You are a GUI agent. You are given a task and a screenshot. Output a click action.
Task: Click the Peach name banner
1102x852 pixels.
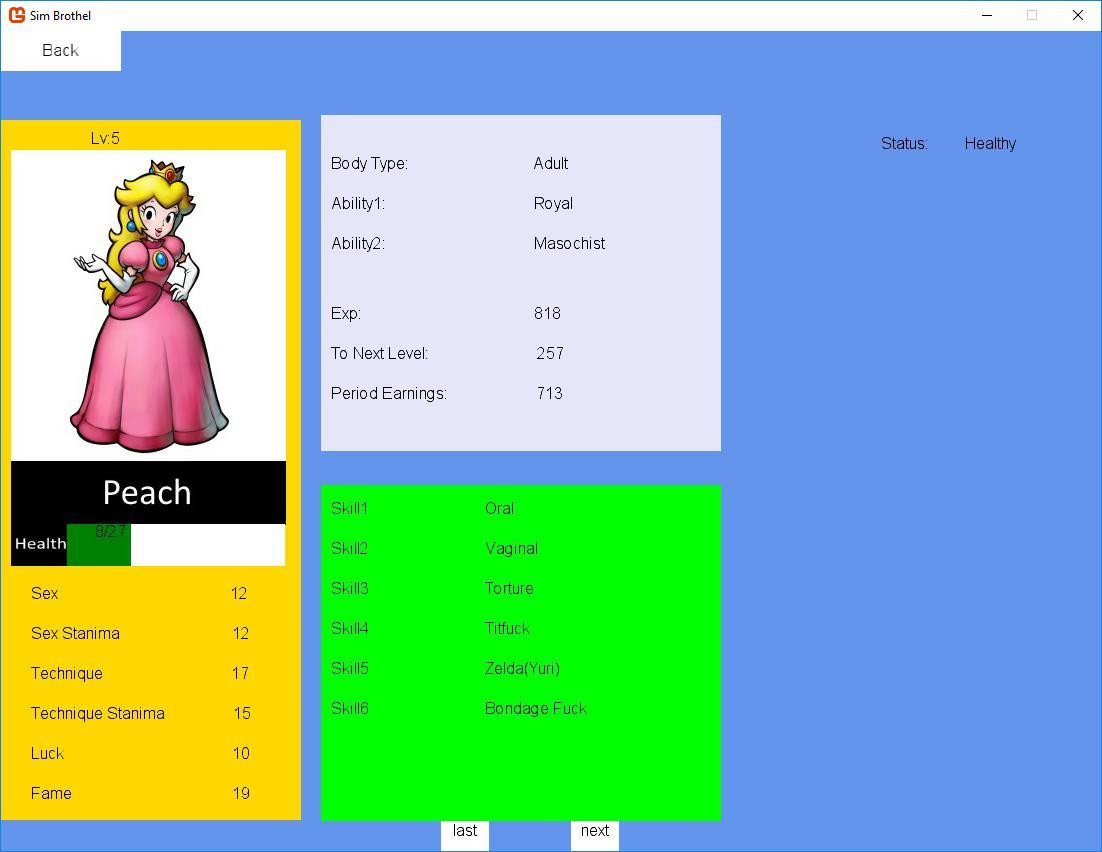tap(148, 493)
